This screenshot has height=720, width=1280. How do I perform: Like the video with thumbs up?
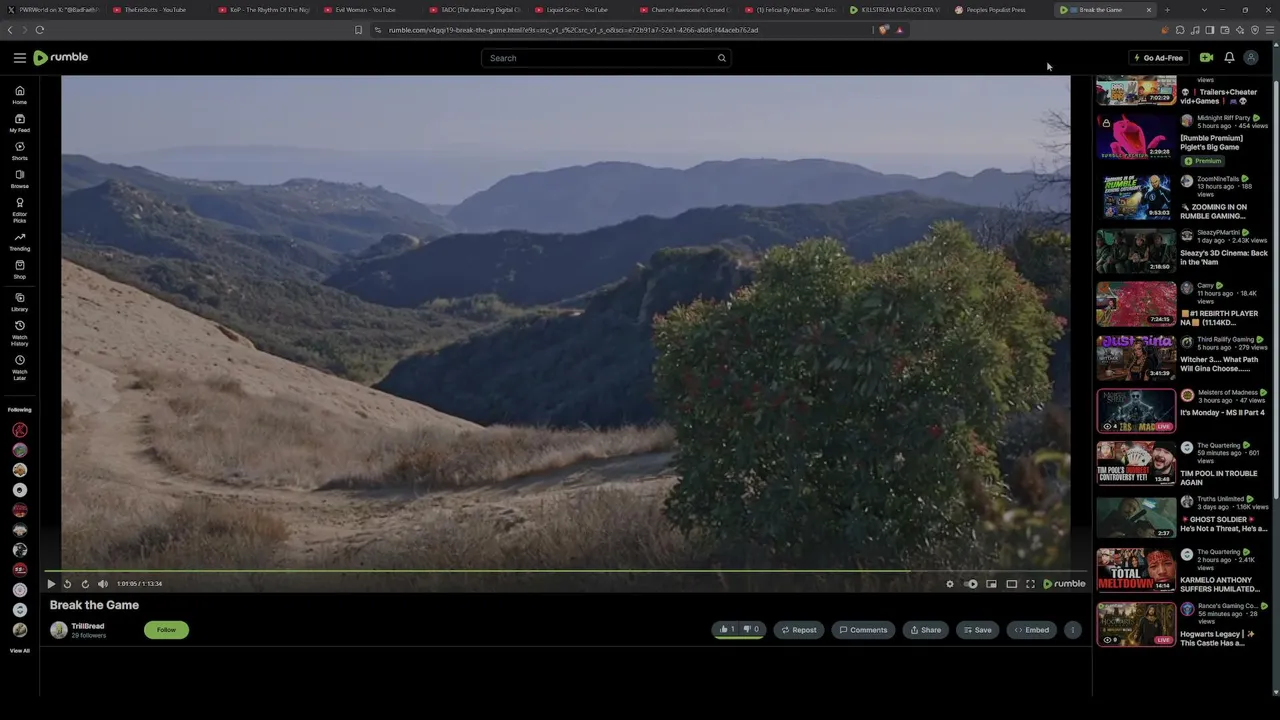(727, 630)
